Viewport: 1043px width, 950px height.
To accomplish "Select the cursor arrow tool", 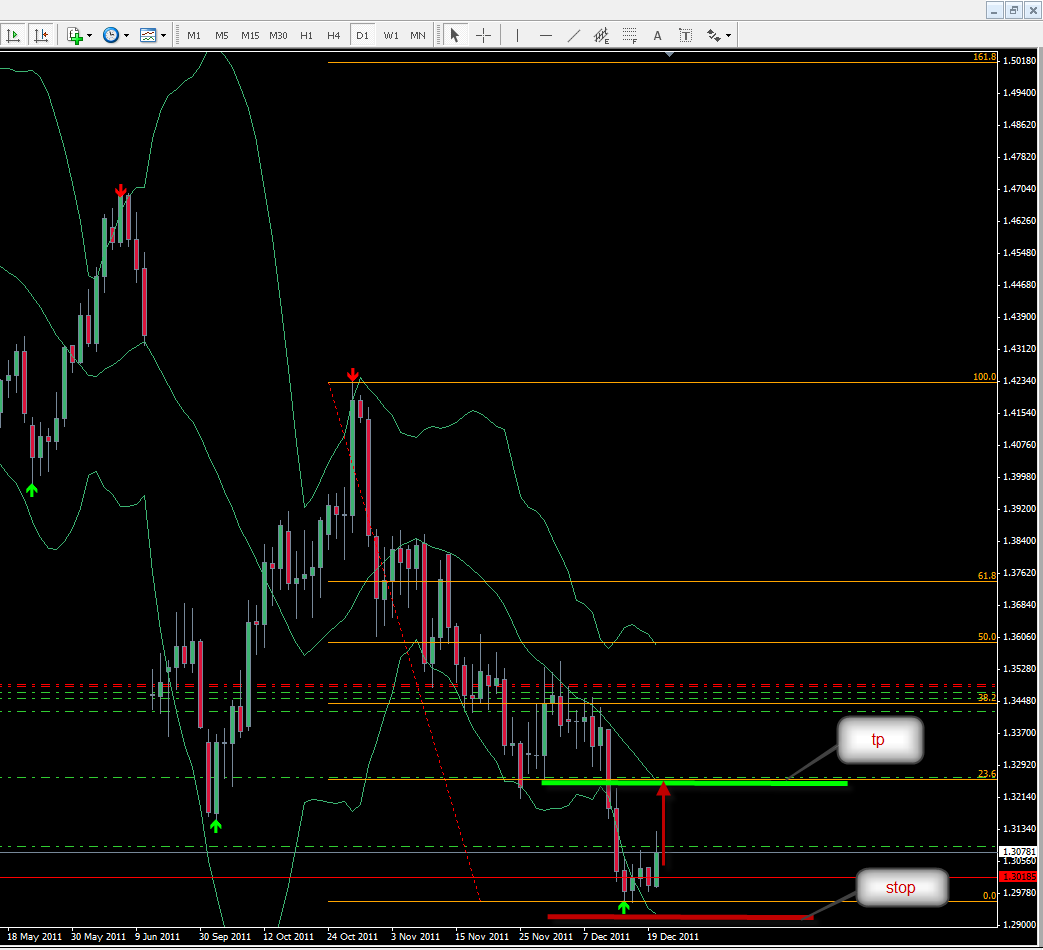I will [x=455, y=35].
